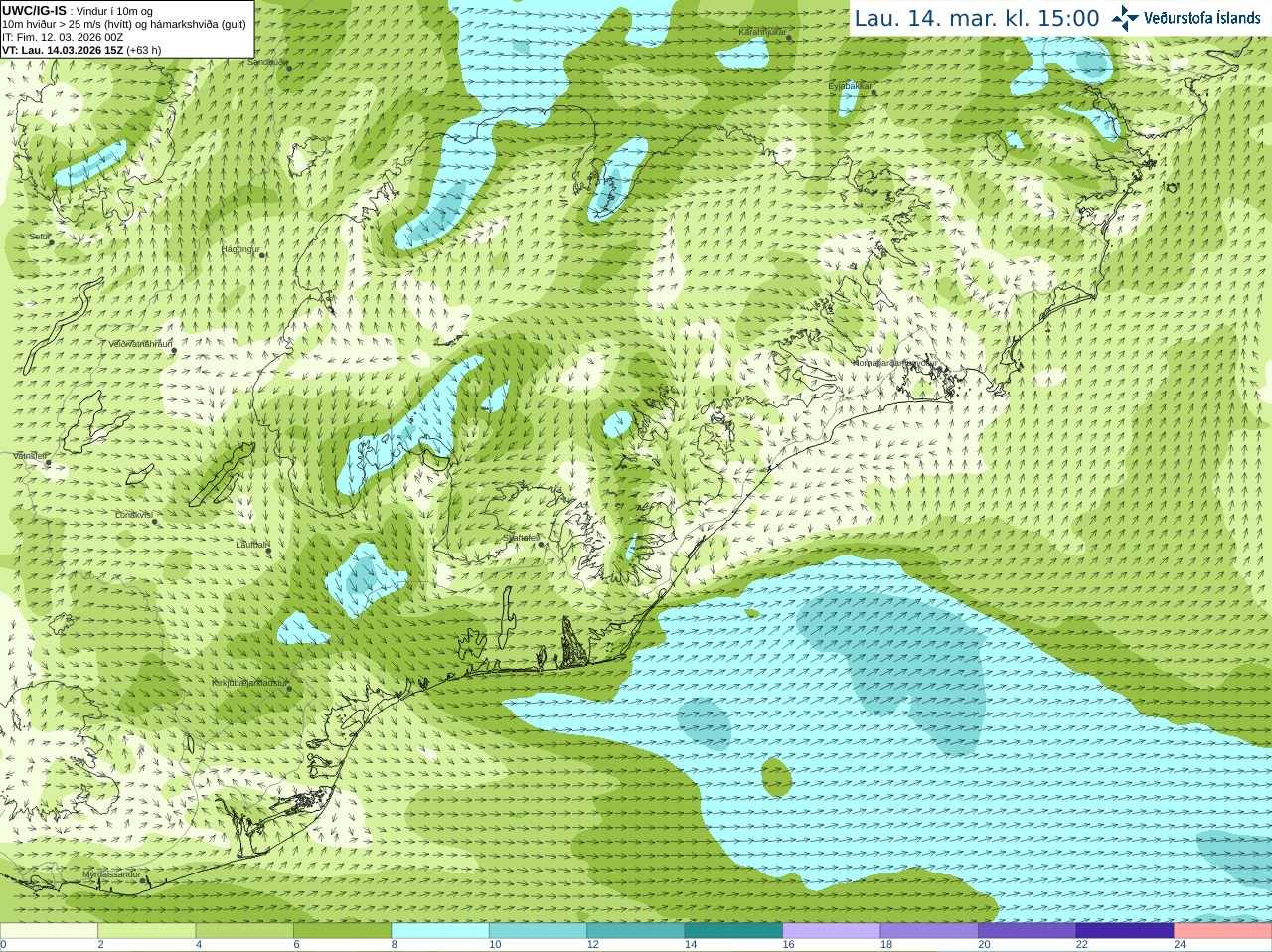Click the 0–2 m/s pale yellow legend swatch
1272x952 pixels.
pos(49,930)
